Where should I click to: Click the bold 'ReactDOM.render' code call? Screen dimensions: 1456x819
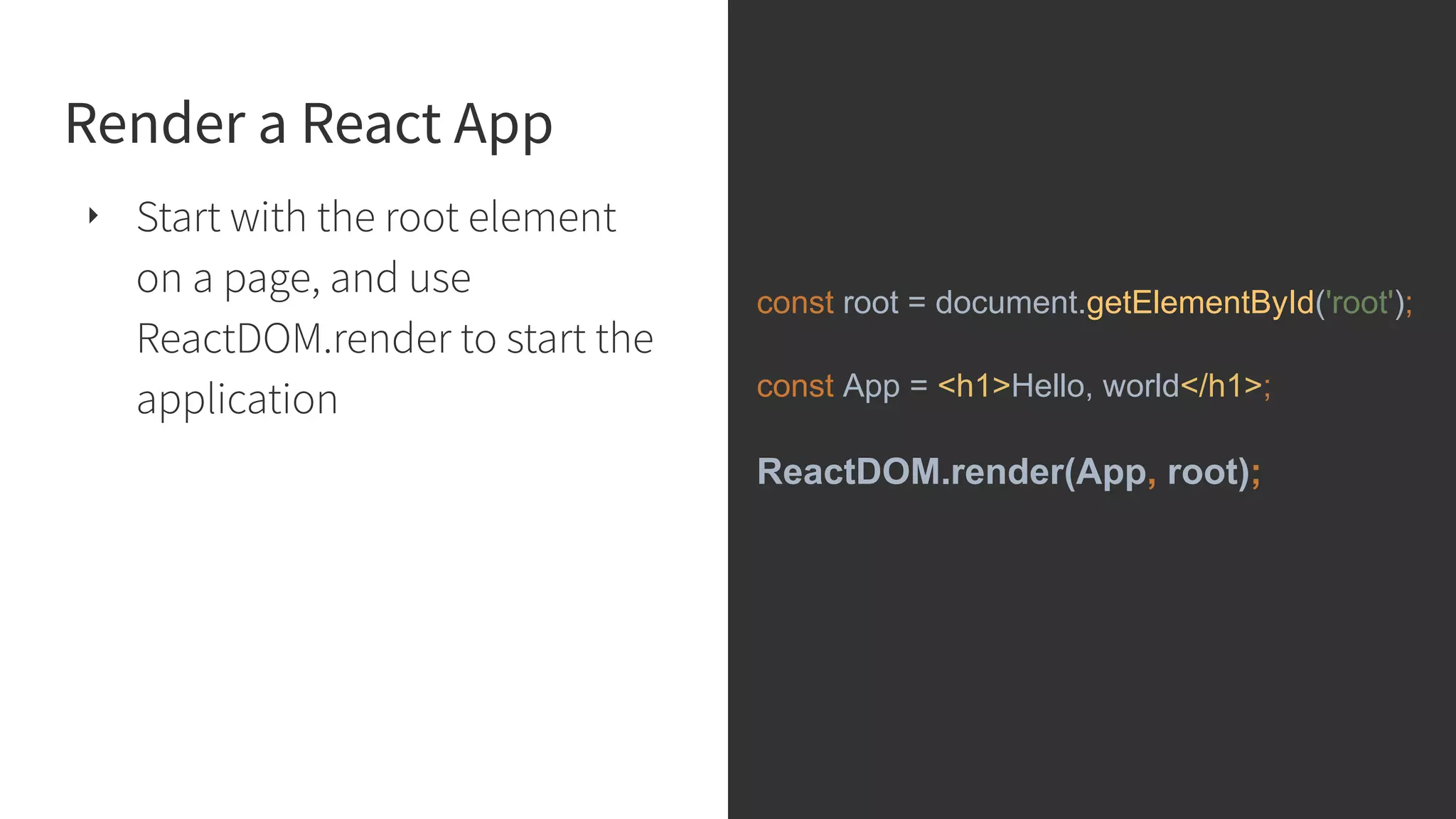[x=909, y=472]
